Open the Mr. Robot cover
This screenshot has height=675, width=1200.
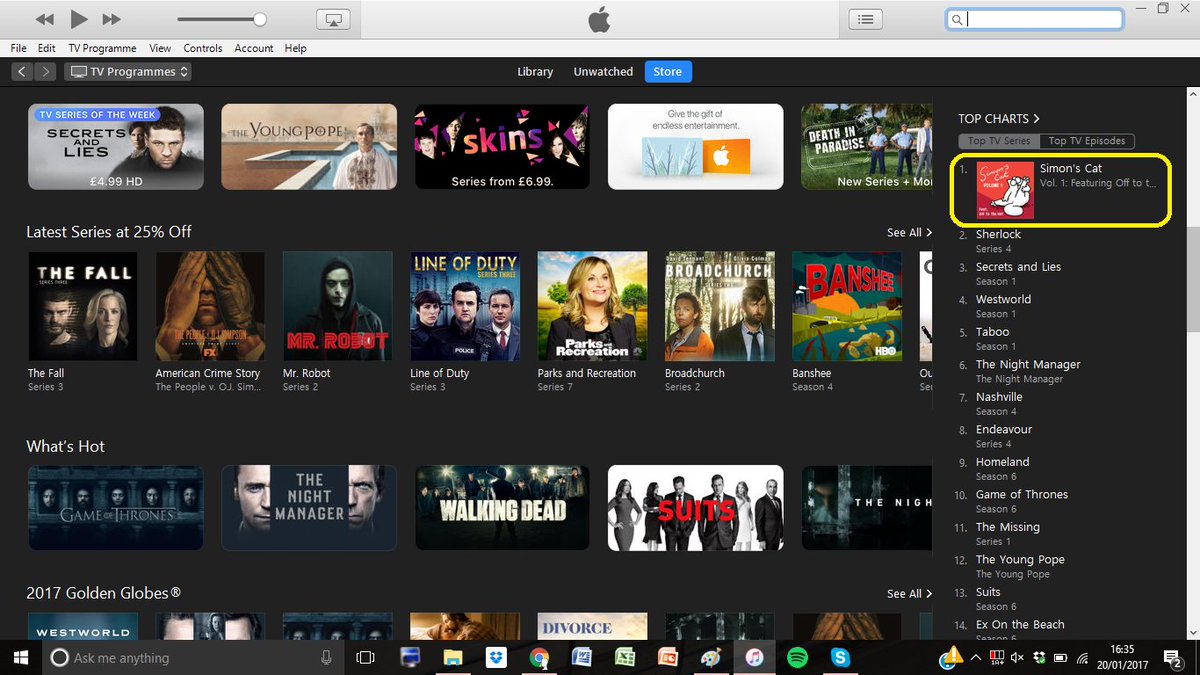pyautogui.click(x=338, y=306)
